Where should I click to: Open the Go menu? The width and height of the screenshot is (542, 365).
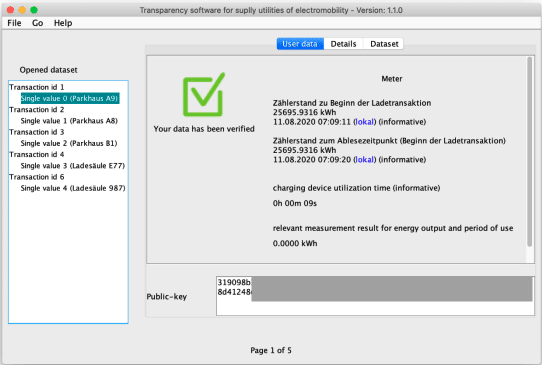tap(37, 23)
